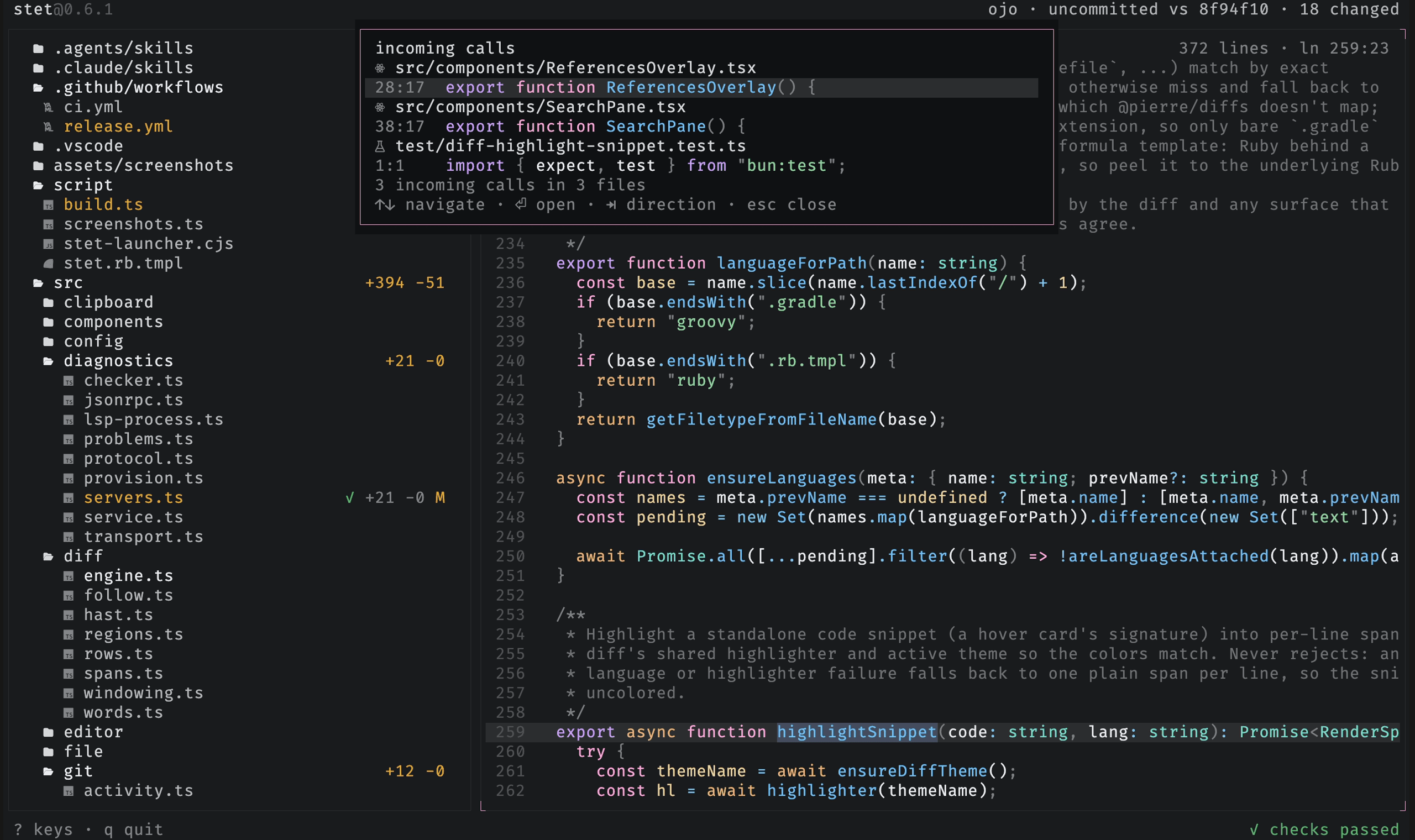Viewport: 1415px width, 840px height.
Task: Click the engine.ts file icon
Action: 69,576
